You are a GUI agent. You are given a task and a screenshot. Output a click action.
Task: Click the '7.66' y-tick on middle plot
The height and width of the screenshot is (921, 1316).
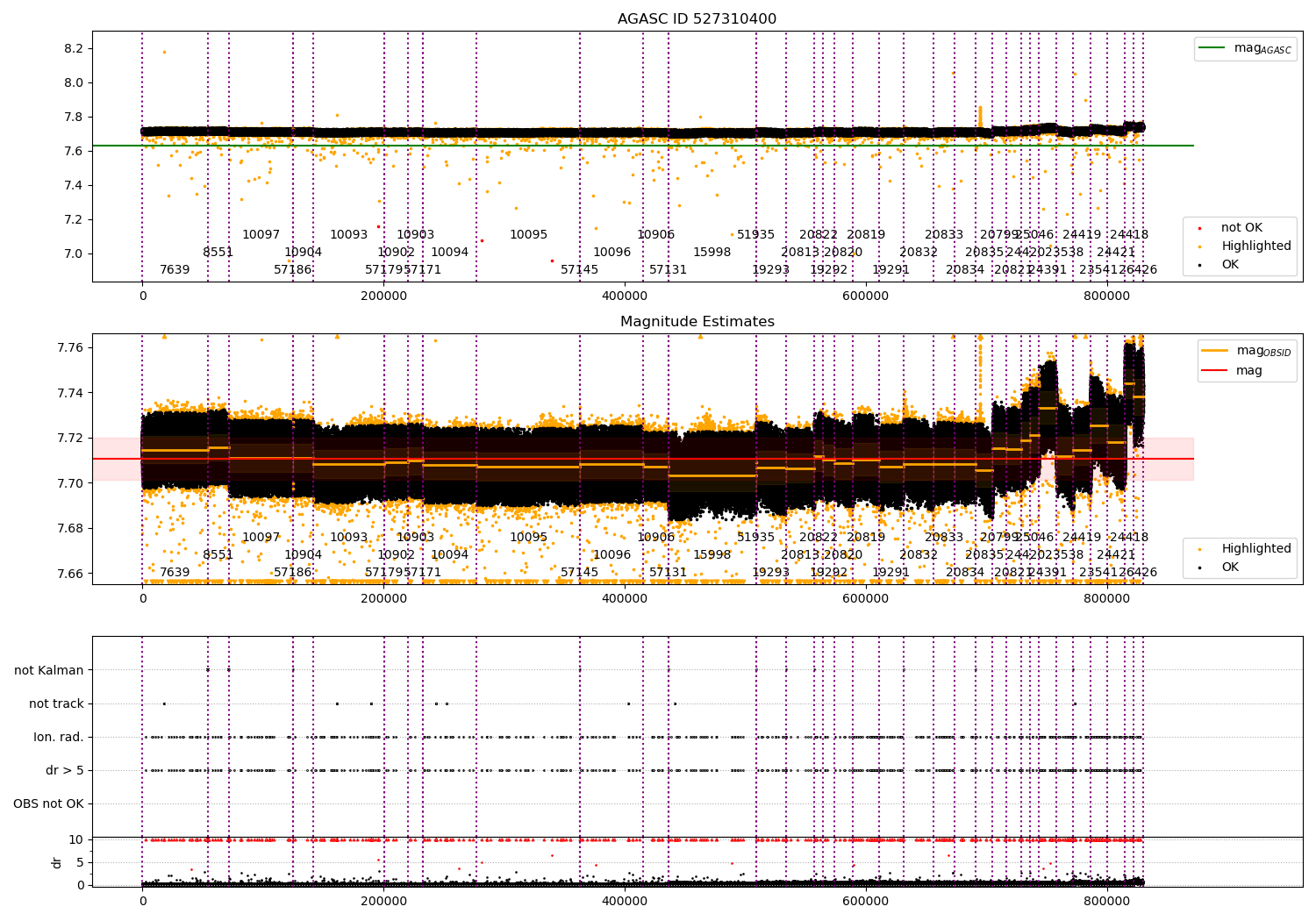click(x=70, y=574)
